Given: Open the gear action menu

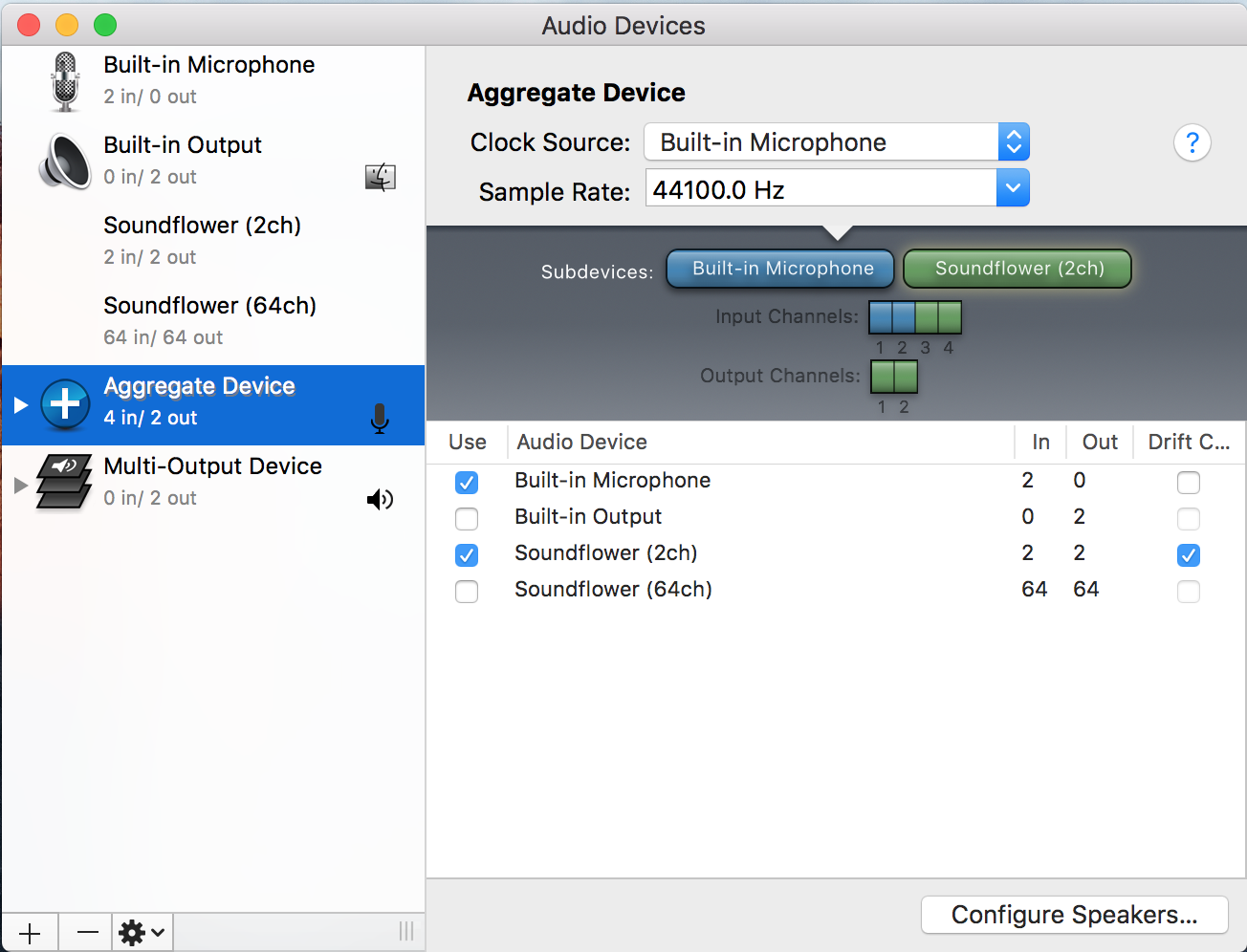Looking at the screenshot, I should click(142, 933).
